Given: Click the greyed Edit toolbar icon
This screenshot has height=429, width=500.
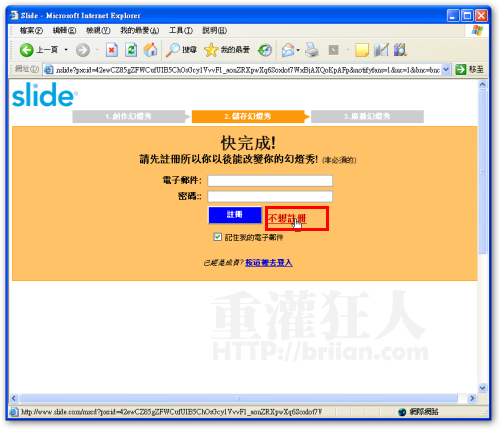Looking at the screenshot, I should pyautogui.click(x=333, y=50).
